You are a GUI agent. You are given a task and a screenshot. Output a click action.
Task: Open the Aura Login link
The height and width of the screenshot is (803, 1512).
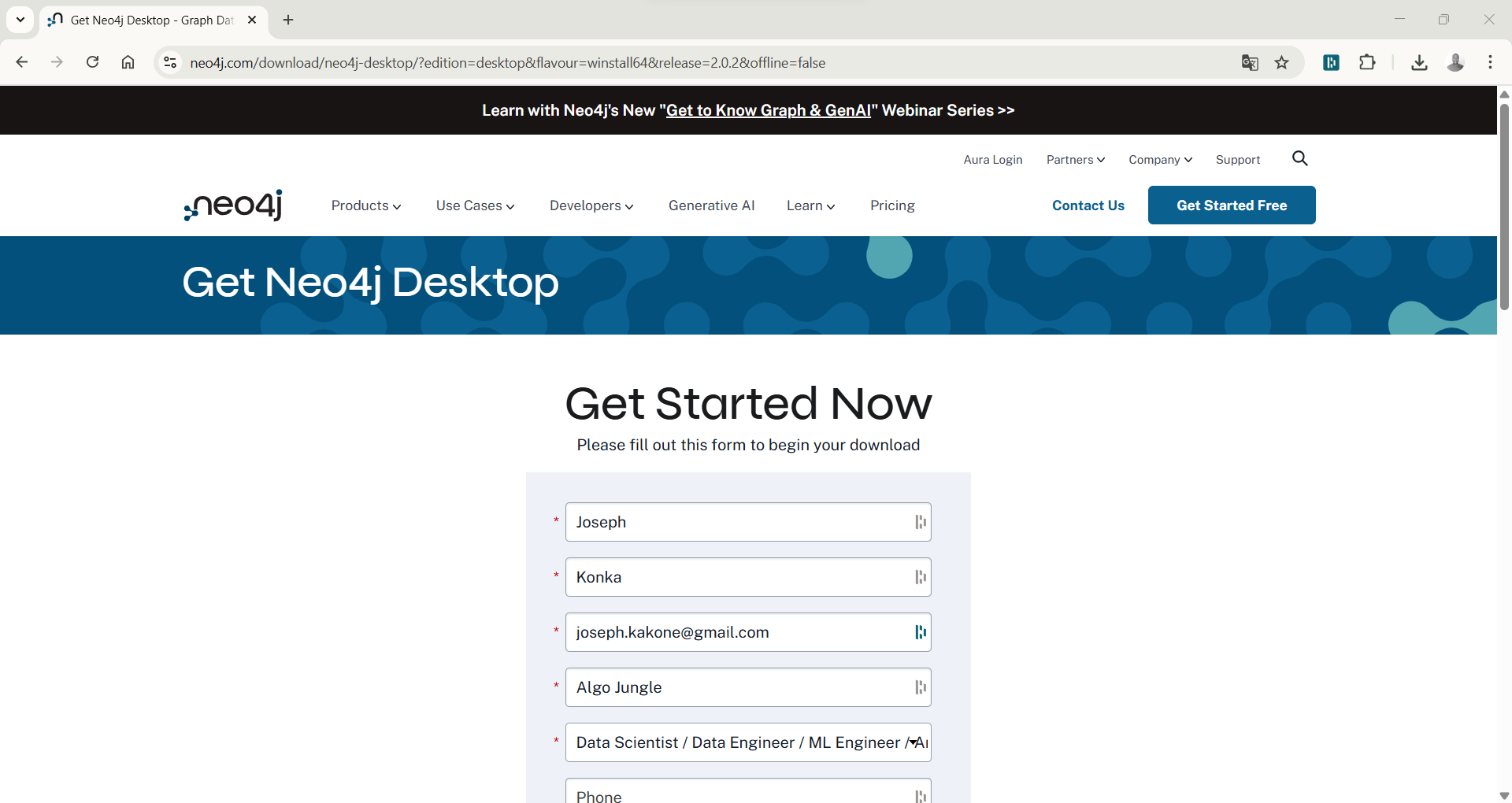pyautogui.click(x=992, y=160)
